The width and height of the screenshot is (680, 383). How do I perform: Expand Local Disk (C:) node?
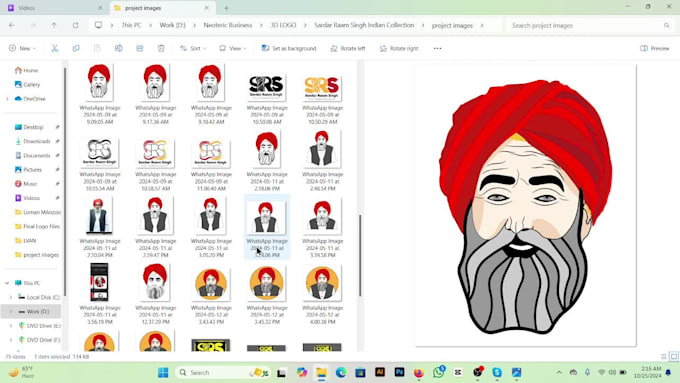coord(11,297)
